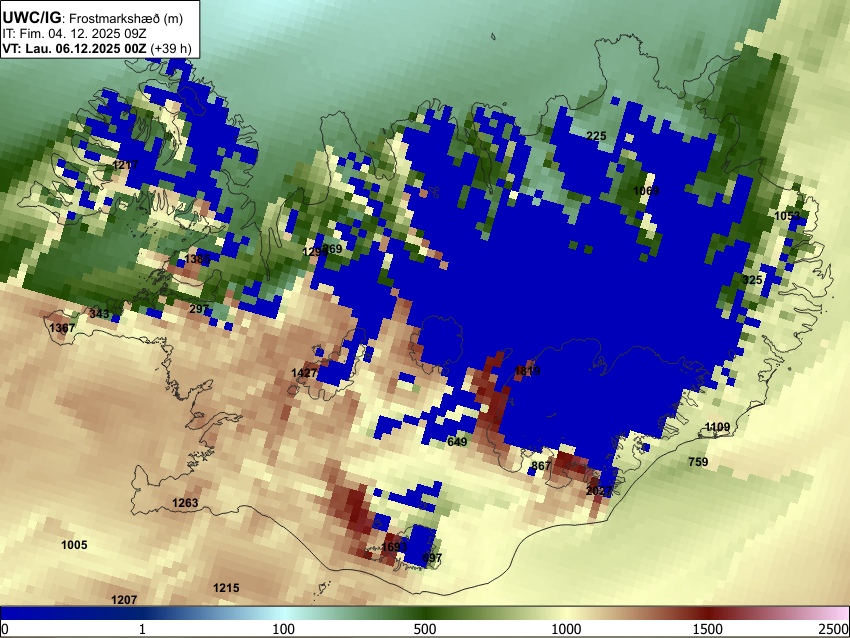Image resolution: width=850 pixels, height=638 pixels.
Task: Click the title text 'UWC/IG: Frostmarkshæð (m)'
Action: tap(93, 18)
